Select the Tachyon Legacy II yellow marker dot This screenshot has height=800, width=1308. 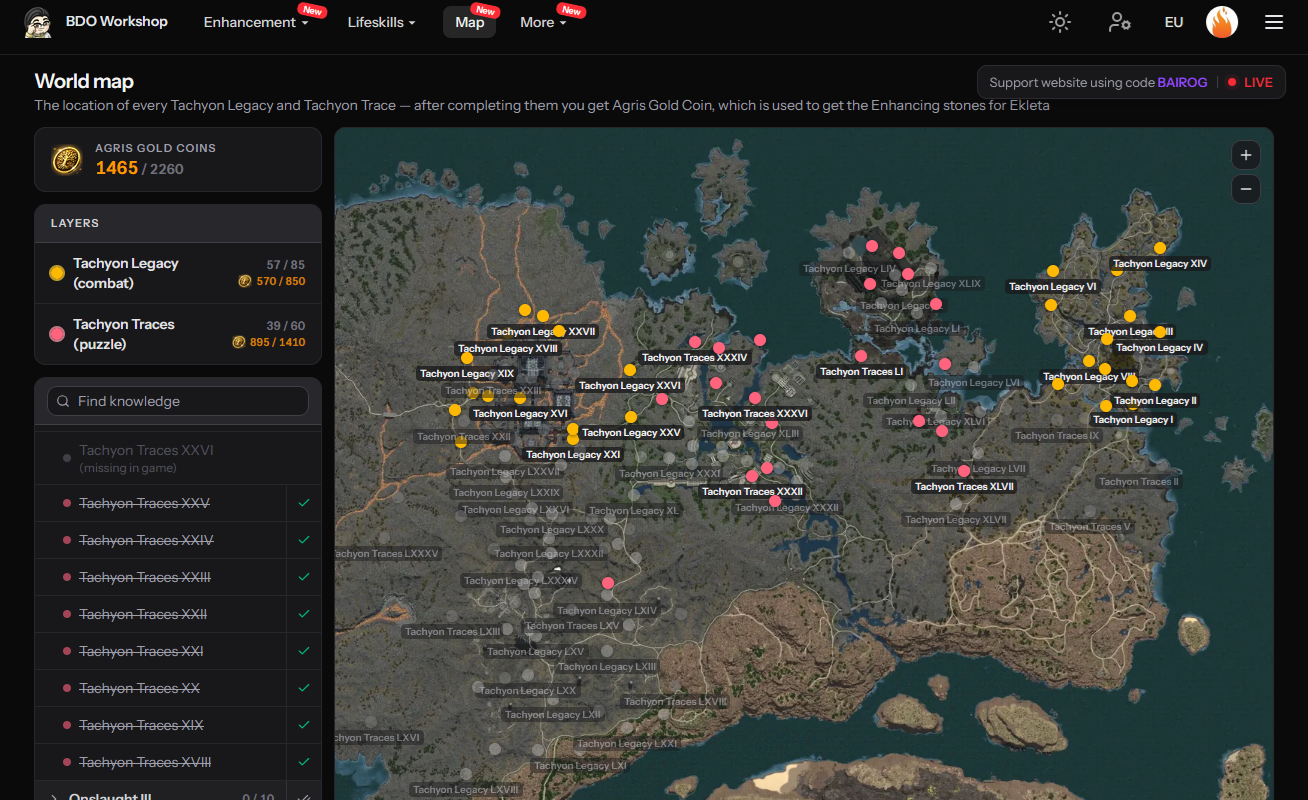[x=1155, y=385]
